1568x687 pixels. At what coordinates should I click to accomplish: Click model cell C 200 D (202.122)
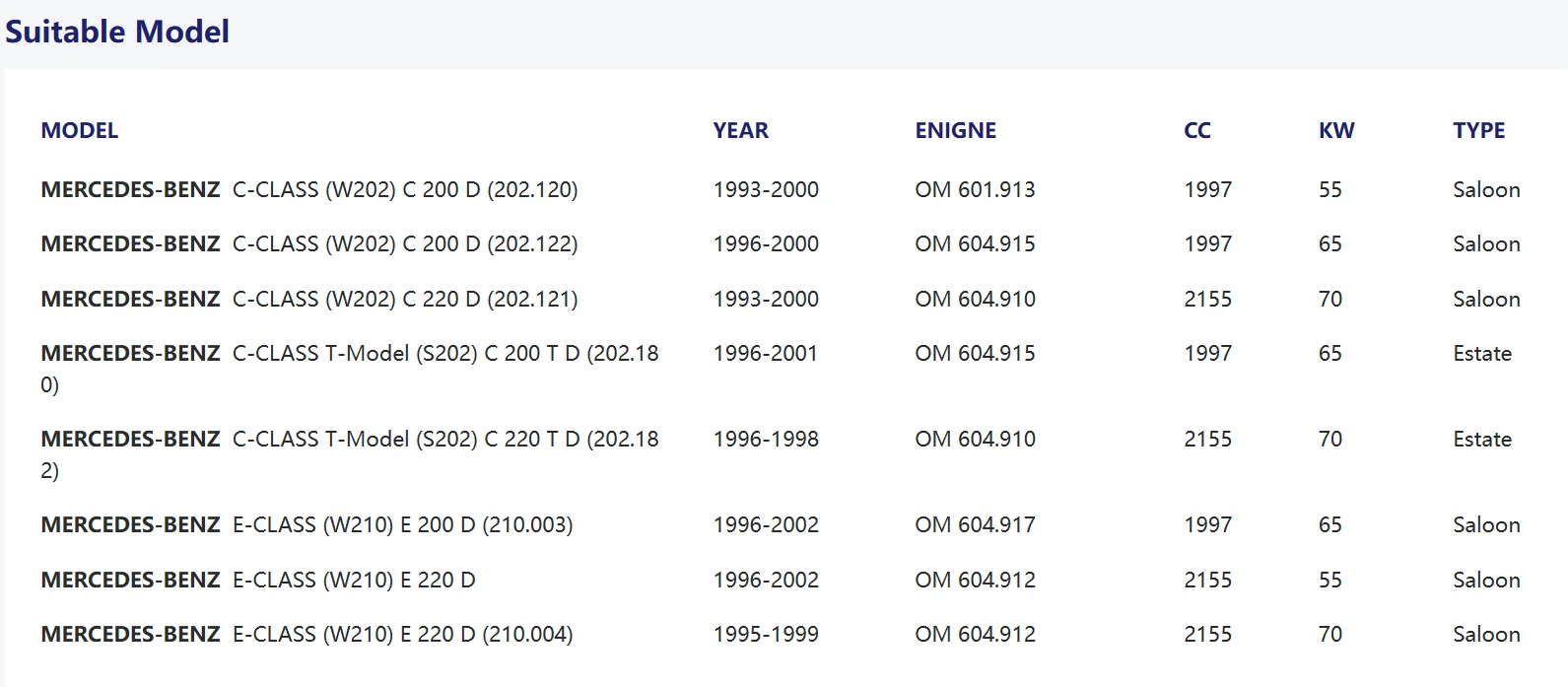(x=309, y=243)
